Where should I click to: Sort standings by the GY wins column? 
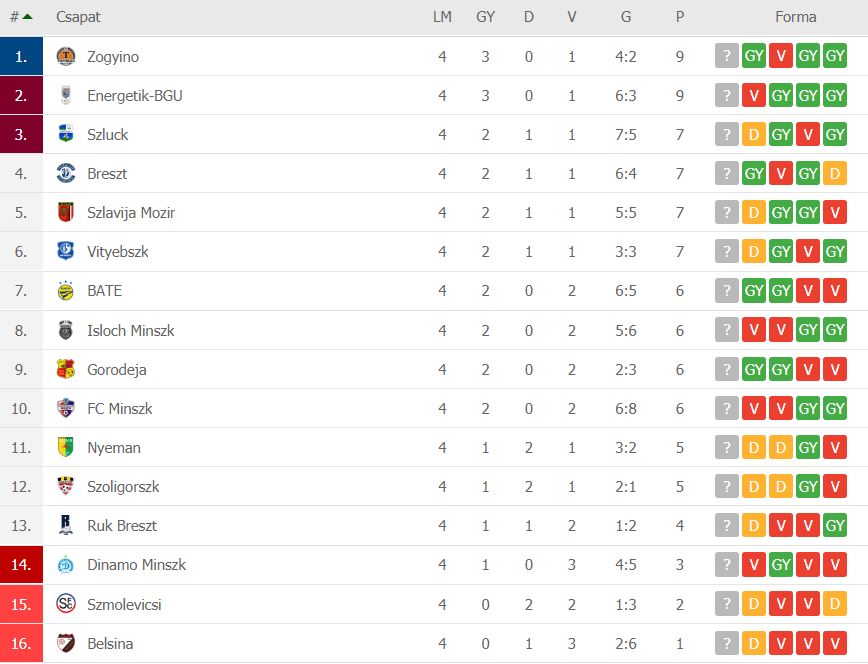point(485,17)
